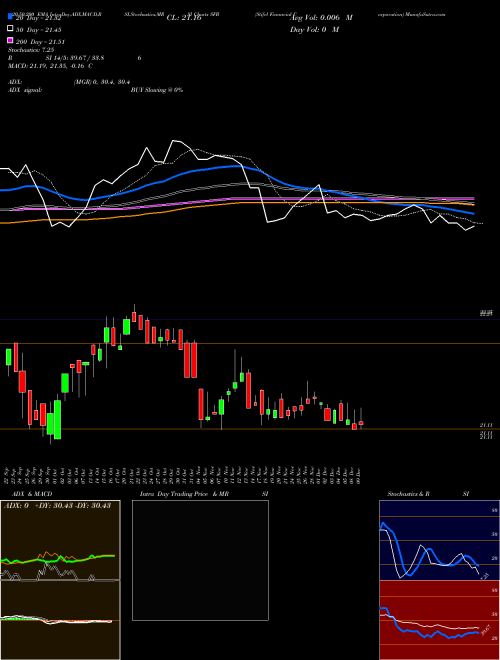The height and width of the screenshot is (660, 500).
Task: Open the ADX green line chart panel
Action: 60,540
